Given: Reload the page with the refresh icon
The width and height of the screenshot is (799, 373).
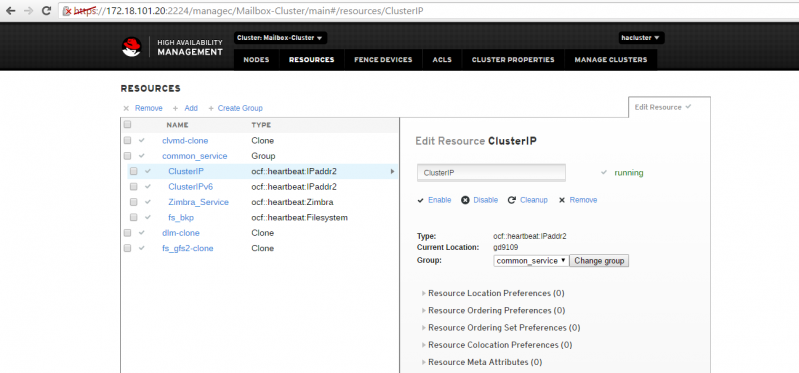Looking at the screenshot, I should pos(46,10).
